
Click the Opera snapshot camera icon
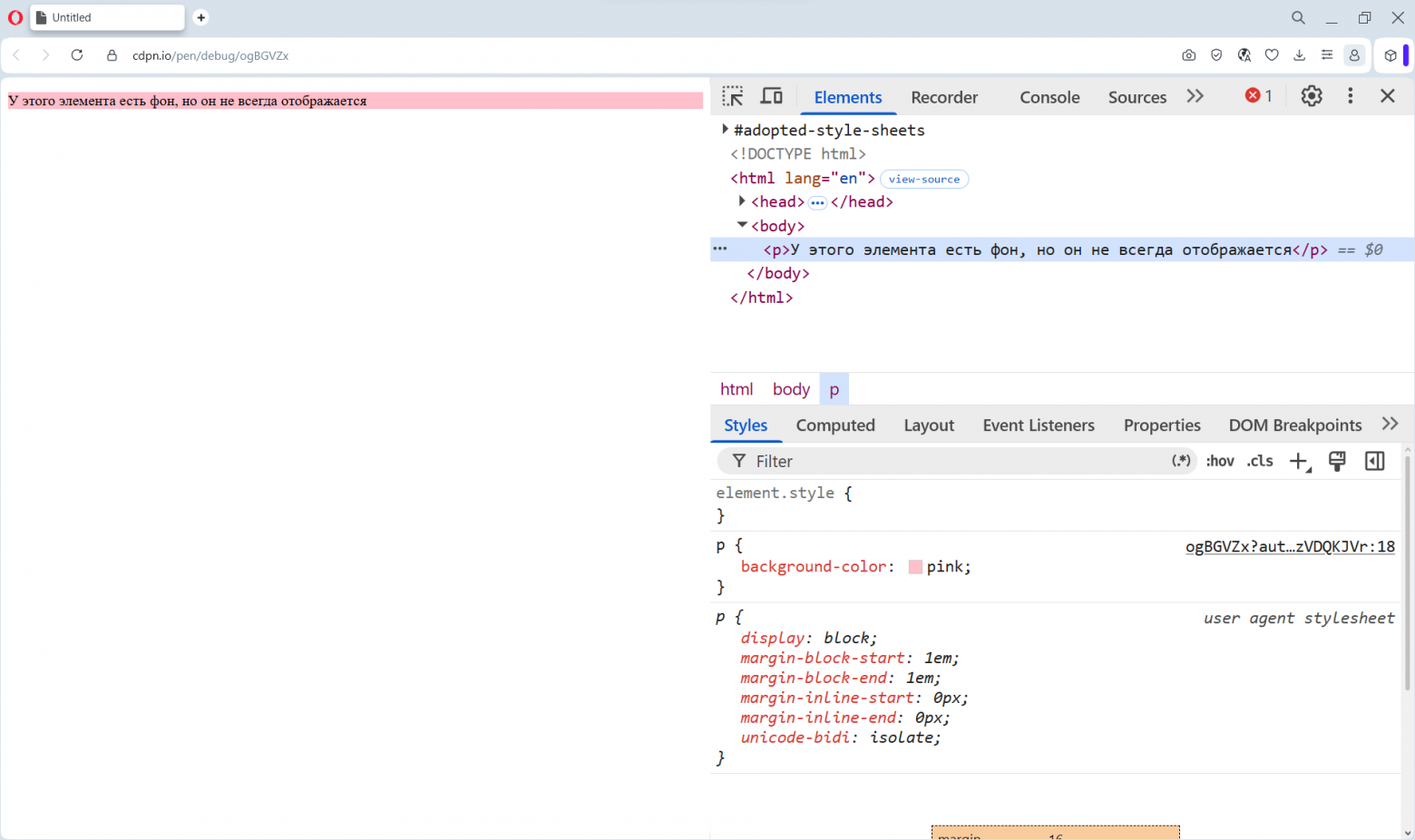[1188, 55]
